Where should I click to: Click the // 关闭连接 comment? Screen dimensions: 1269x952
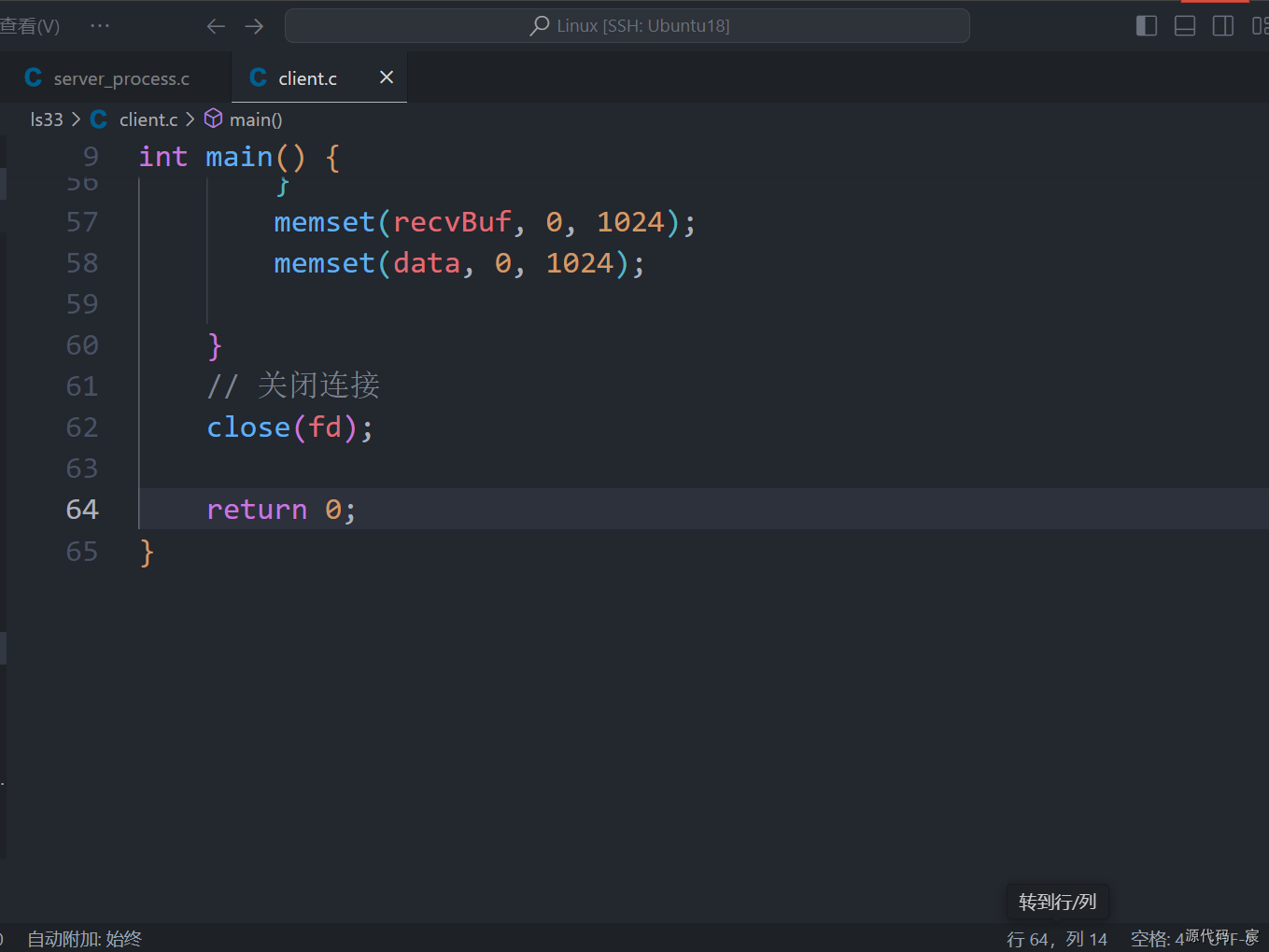click(x=293, y=385)
